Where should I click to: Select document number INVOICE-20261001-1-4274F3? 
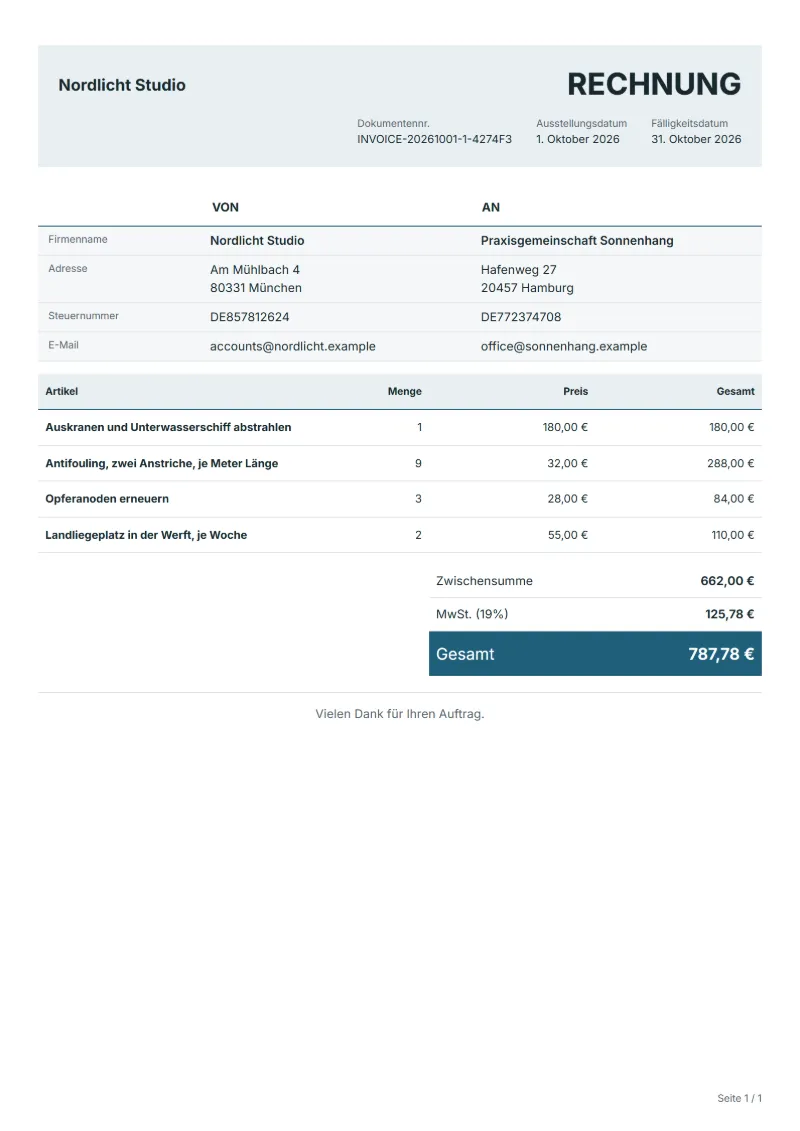coord(434,139)
